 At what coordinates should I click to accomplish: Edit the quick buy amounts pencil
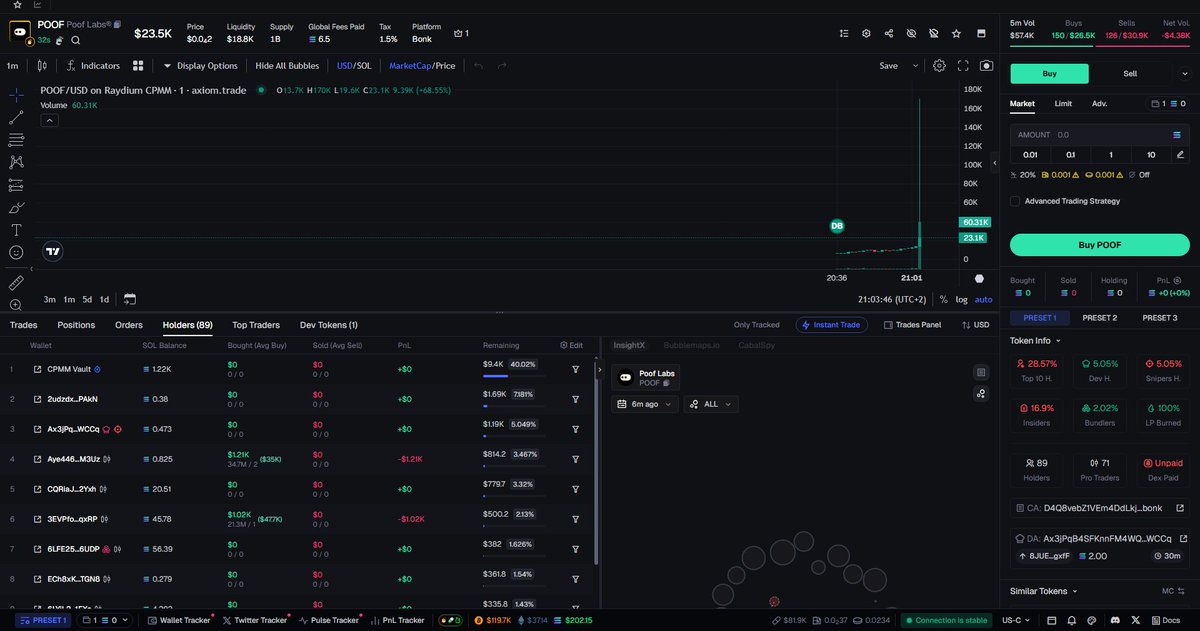1180,155
